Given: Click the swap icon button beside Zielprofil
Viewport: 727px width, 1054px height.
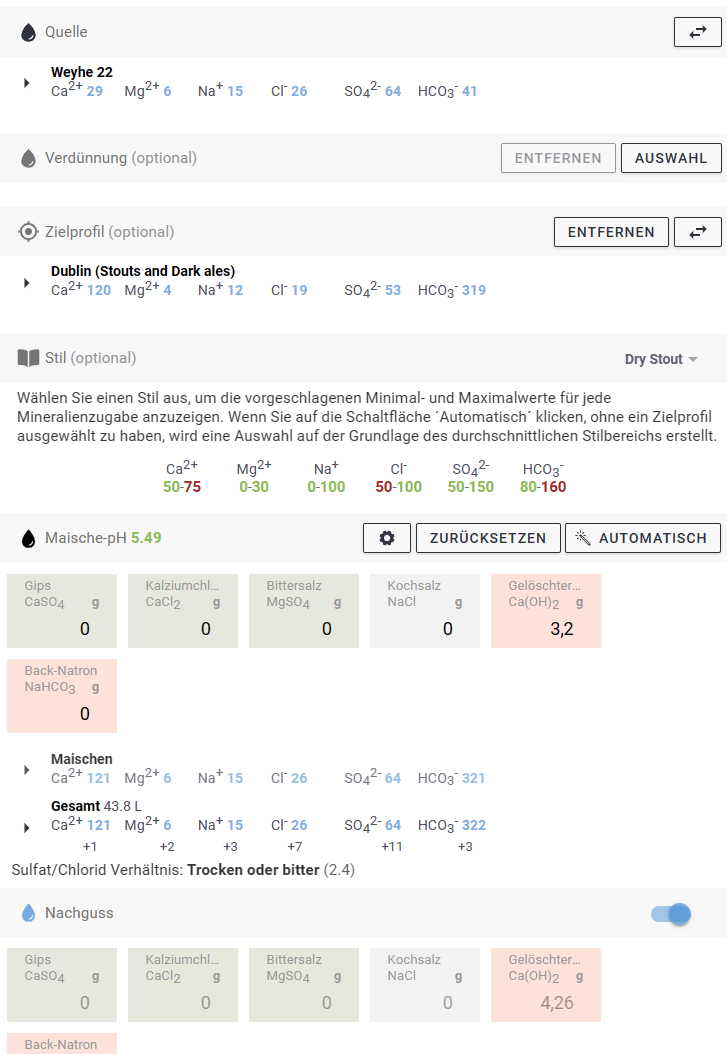Looking at the screenshot, I should pos(697,232).
